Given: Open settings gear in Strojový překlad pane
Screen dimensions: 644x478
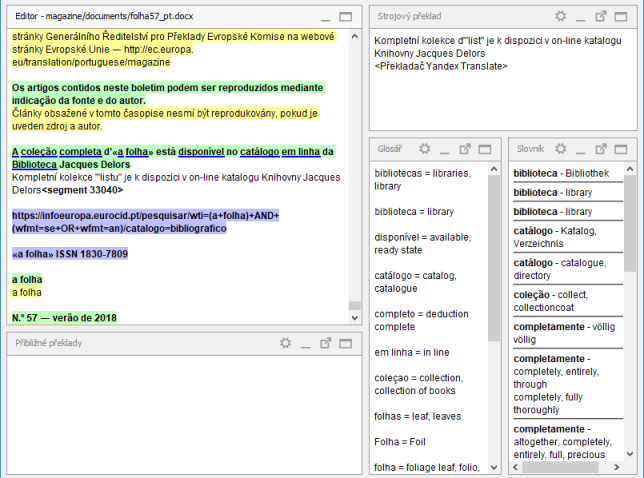Looking at the screenshot, I should tap(561, 16).
